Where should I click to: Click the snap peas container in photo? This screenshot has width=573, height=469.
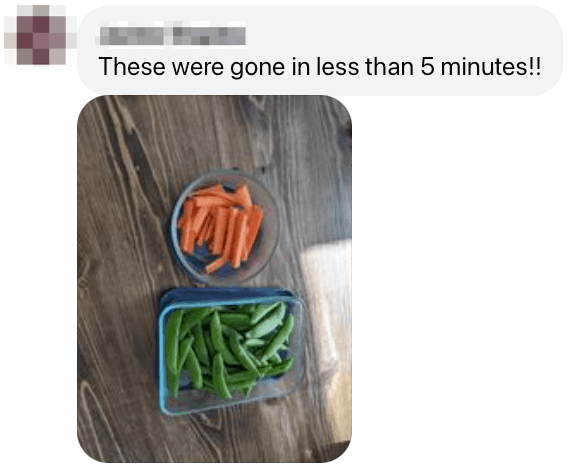[x=231, y=351]
